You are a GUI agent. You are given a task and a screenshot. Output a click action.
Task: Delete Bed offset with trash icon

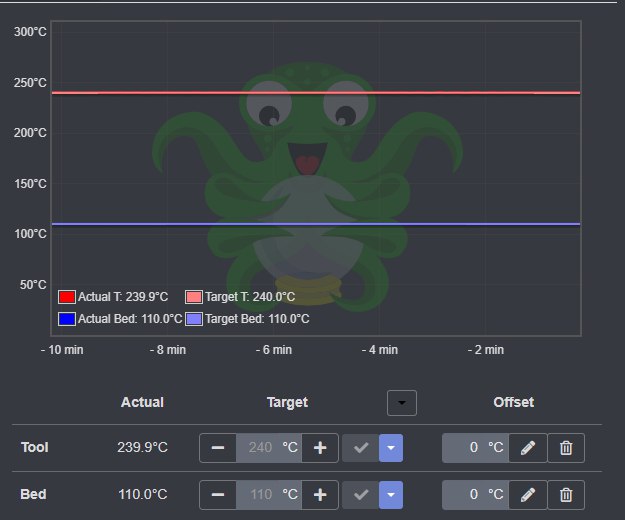(566, 495)
